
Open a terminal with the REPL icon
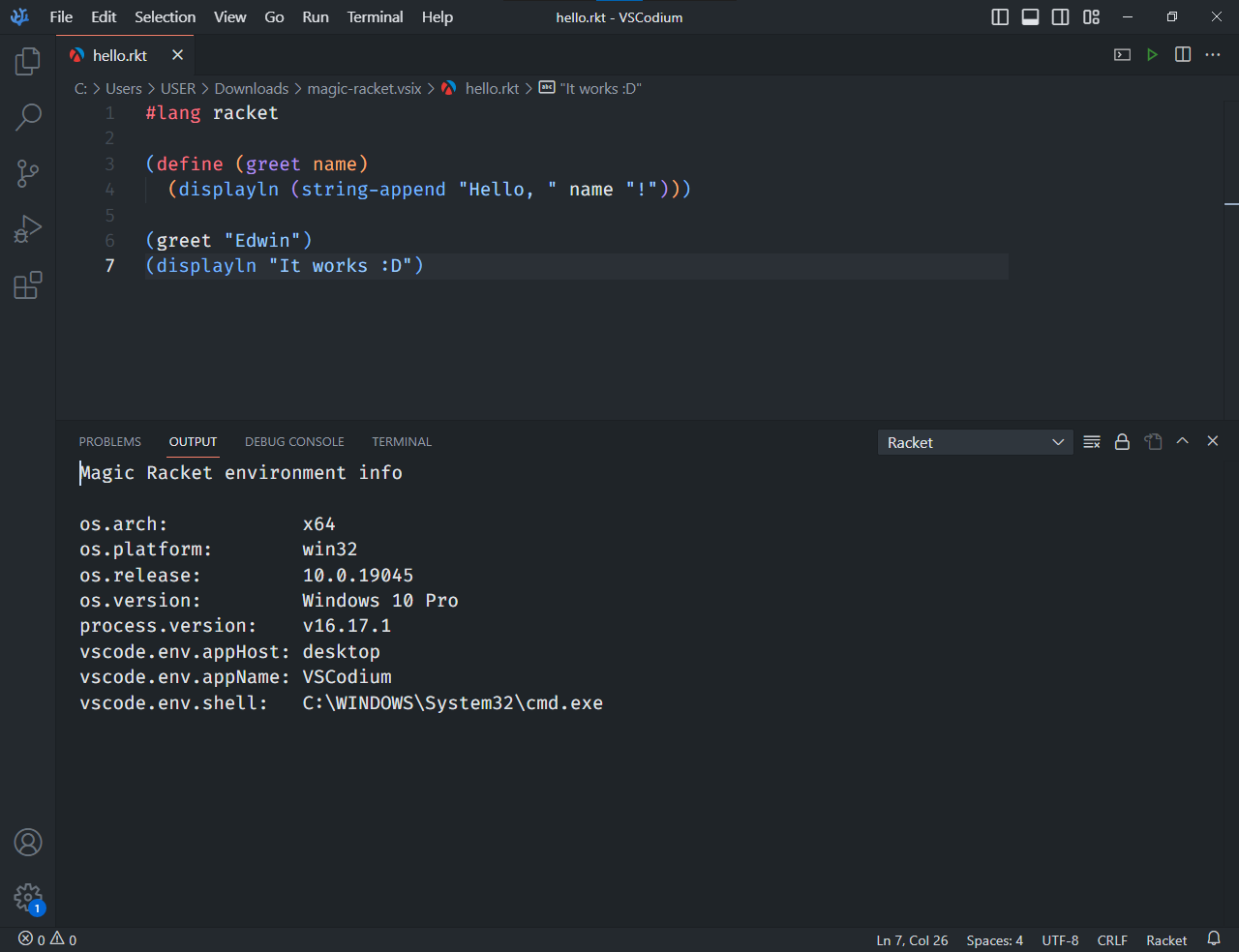point(1121,55)
